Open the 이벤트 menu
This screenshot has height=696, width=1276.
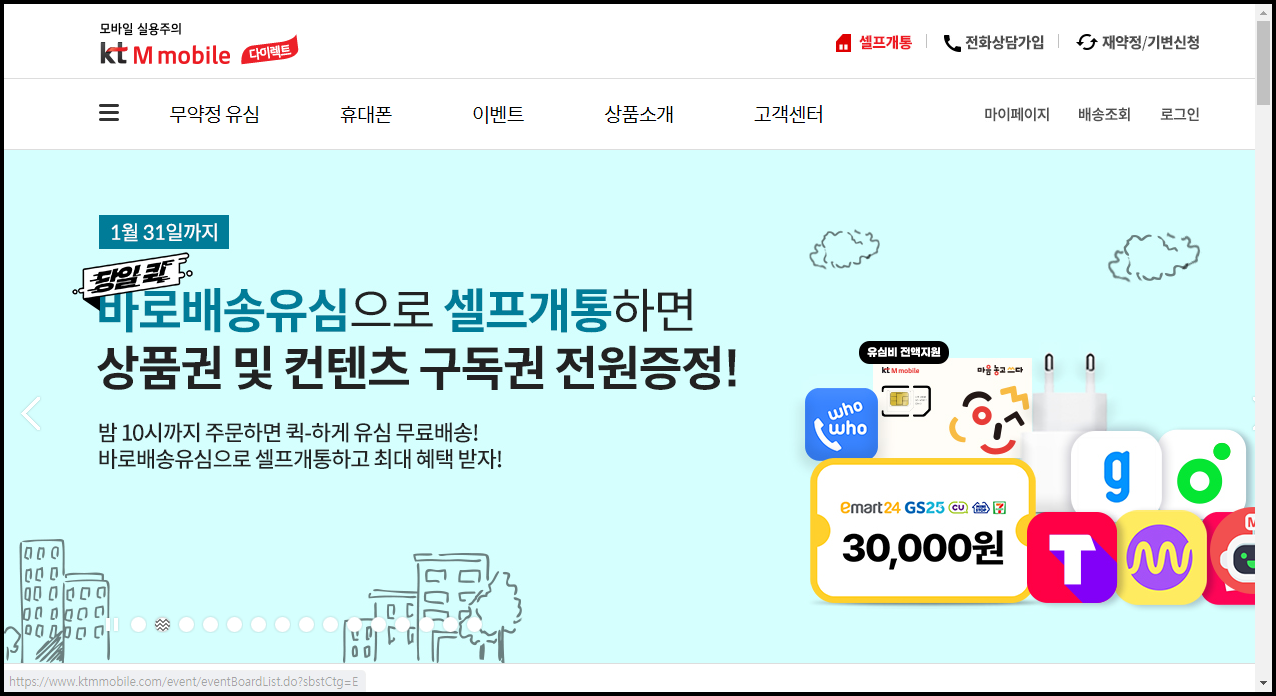[x=498, y=114]
